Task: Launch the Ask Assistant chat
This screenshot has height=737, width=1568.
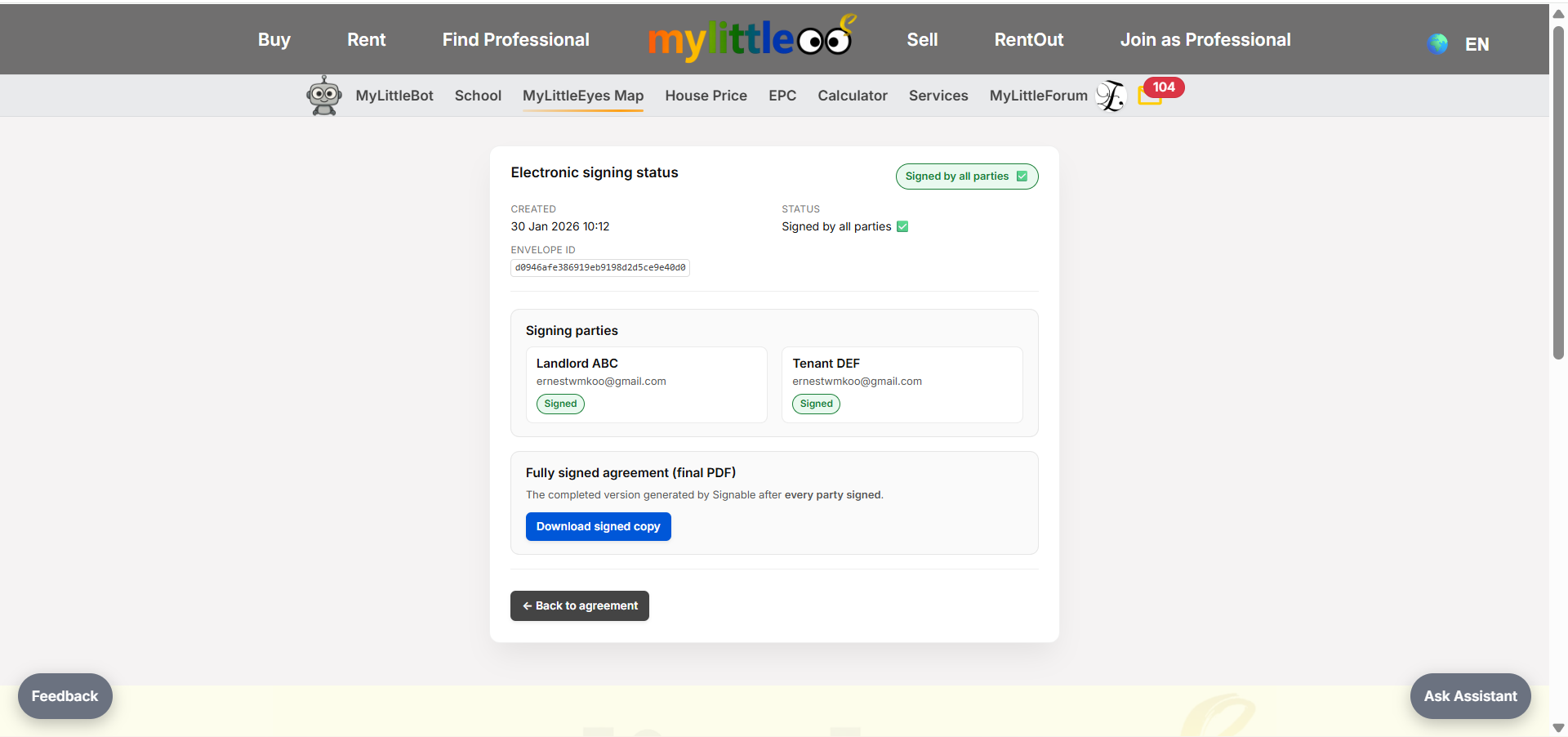Action: point(1470,696)
